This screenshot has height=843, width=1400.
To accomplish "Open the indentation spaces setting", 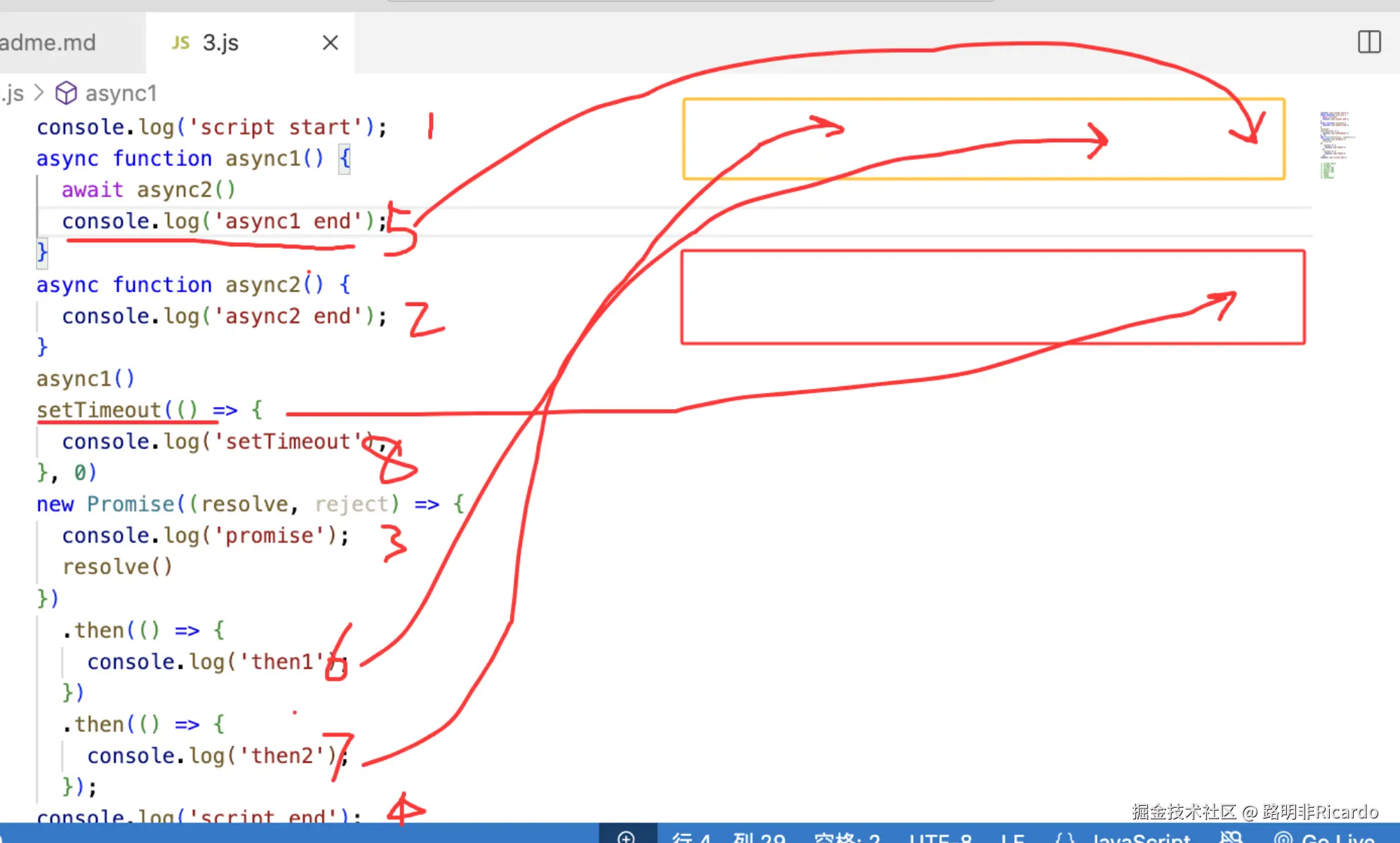I will click(x=846, y=838).
